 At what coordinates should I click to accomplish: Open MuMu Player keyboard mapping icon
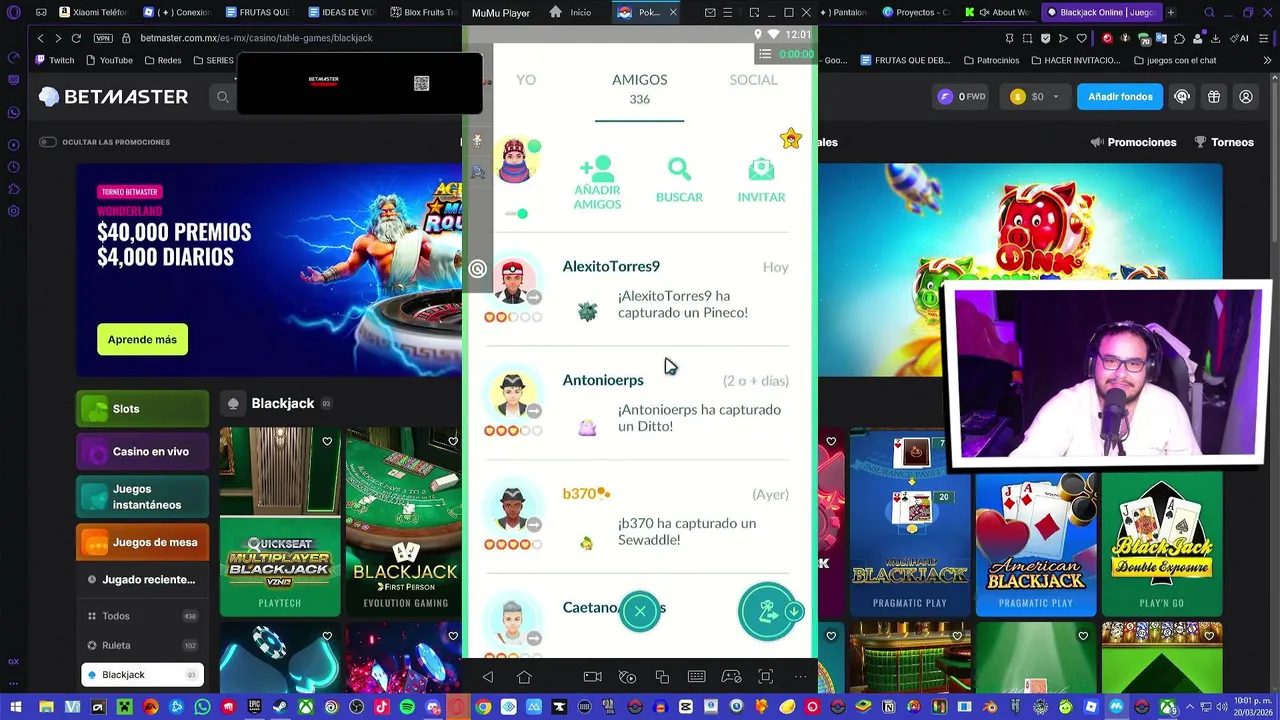tap(697, 677)
